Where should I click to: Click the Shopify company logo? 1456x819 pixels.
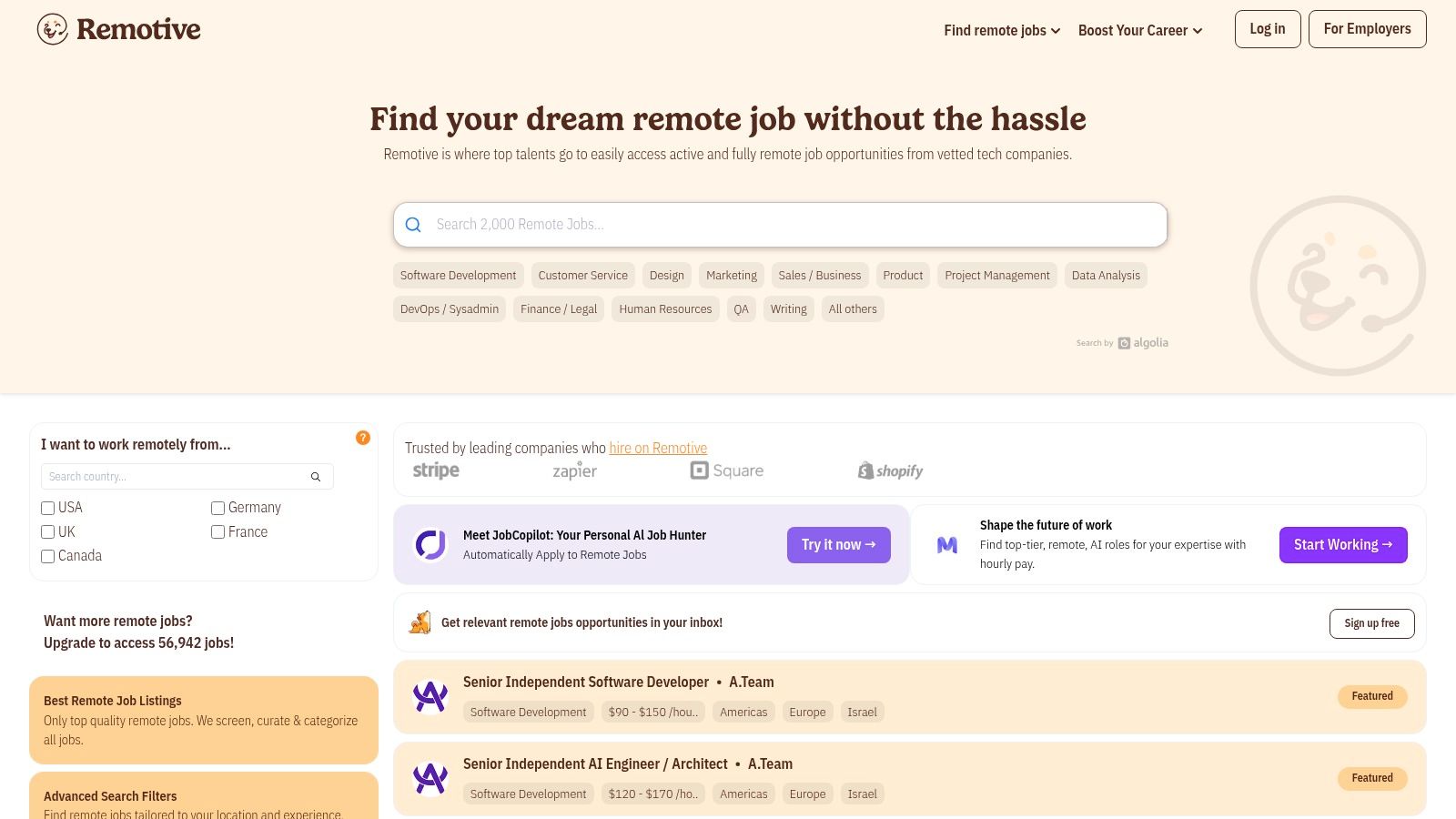(890, 470)
